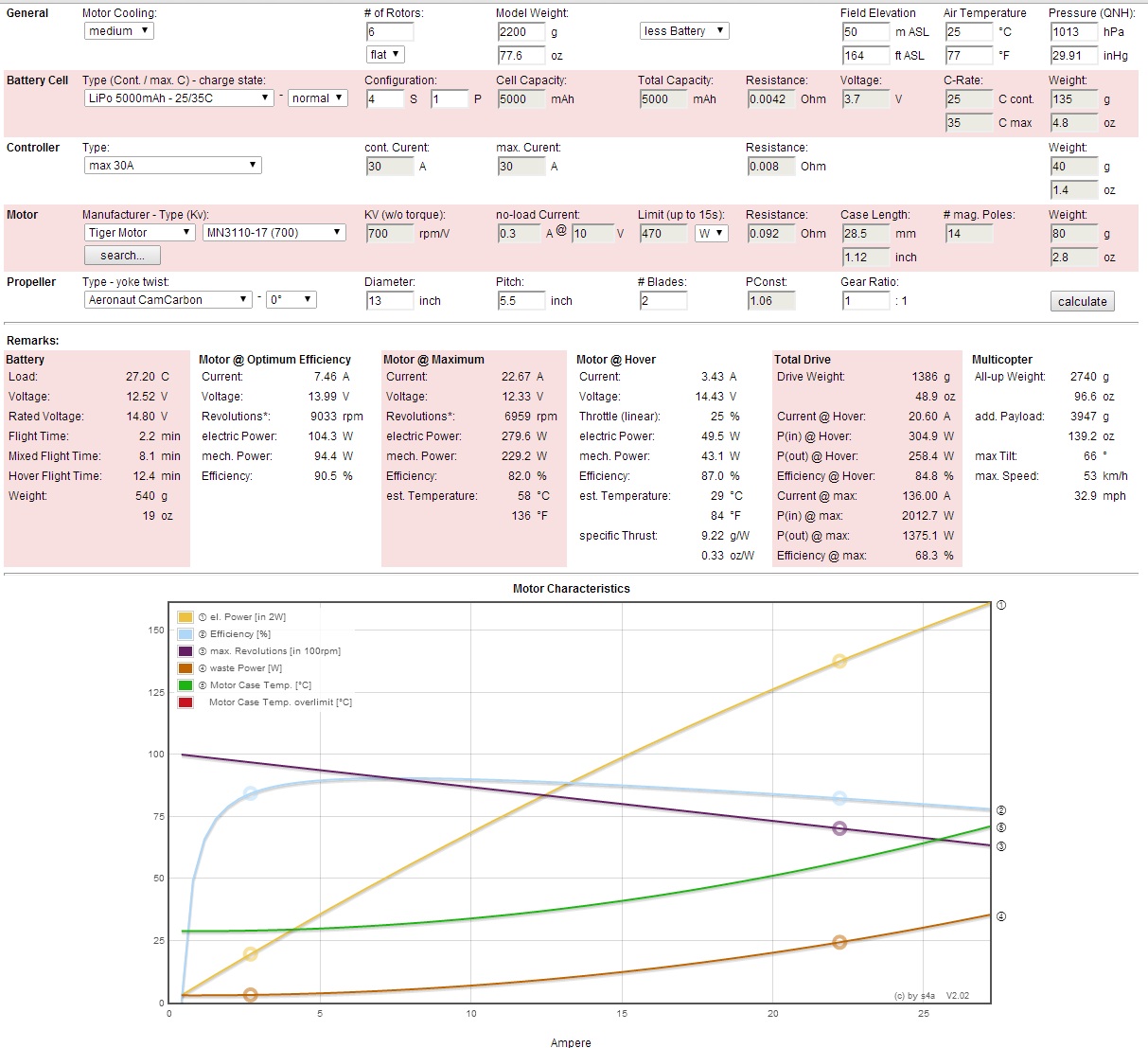Click the yellow el. Power legend swatch

(x=185, y=617)
